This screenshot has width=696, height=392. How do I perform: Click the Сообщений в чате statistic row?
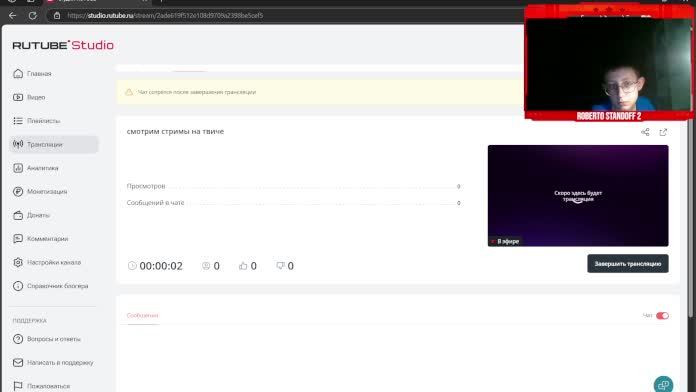(293, 203)
